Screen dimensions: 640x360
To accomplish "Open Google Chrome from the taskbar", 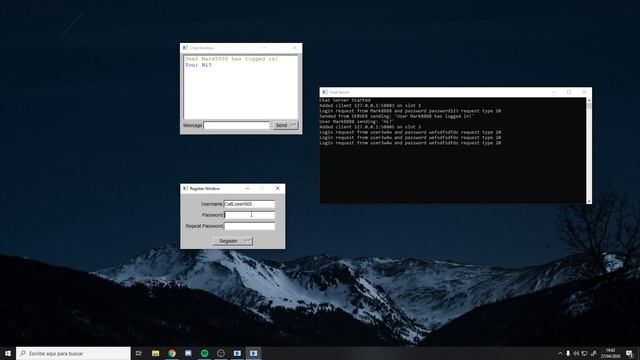I will pos(172,353).
